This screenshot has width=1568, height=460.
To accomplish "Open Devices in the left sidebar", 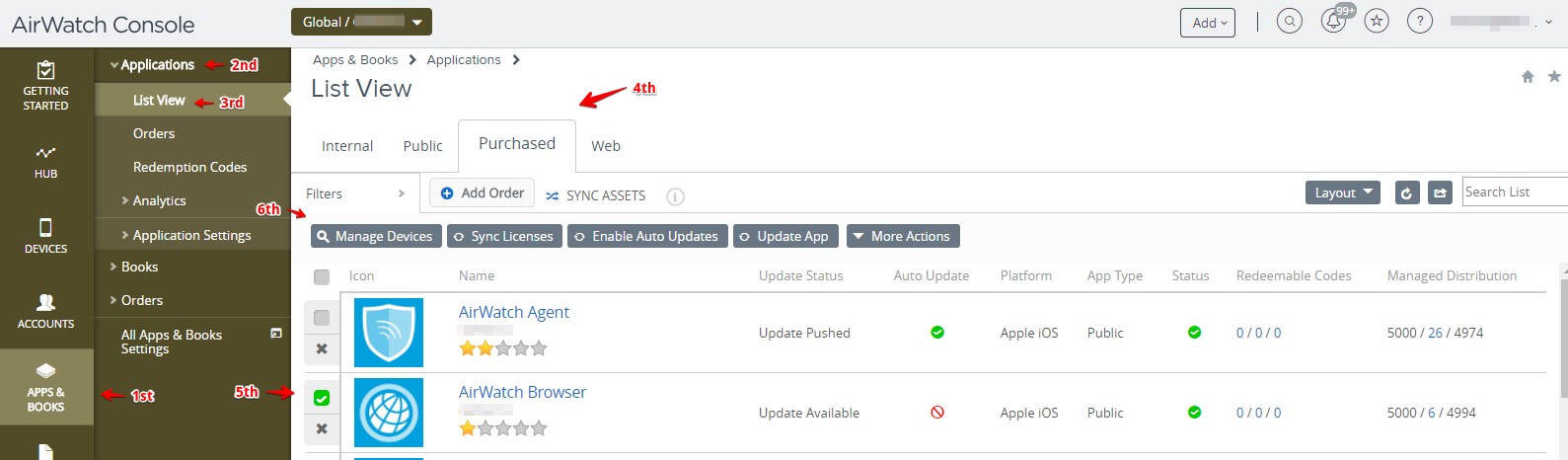I will (x=45, y=236).
